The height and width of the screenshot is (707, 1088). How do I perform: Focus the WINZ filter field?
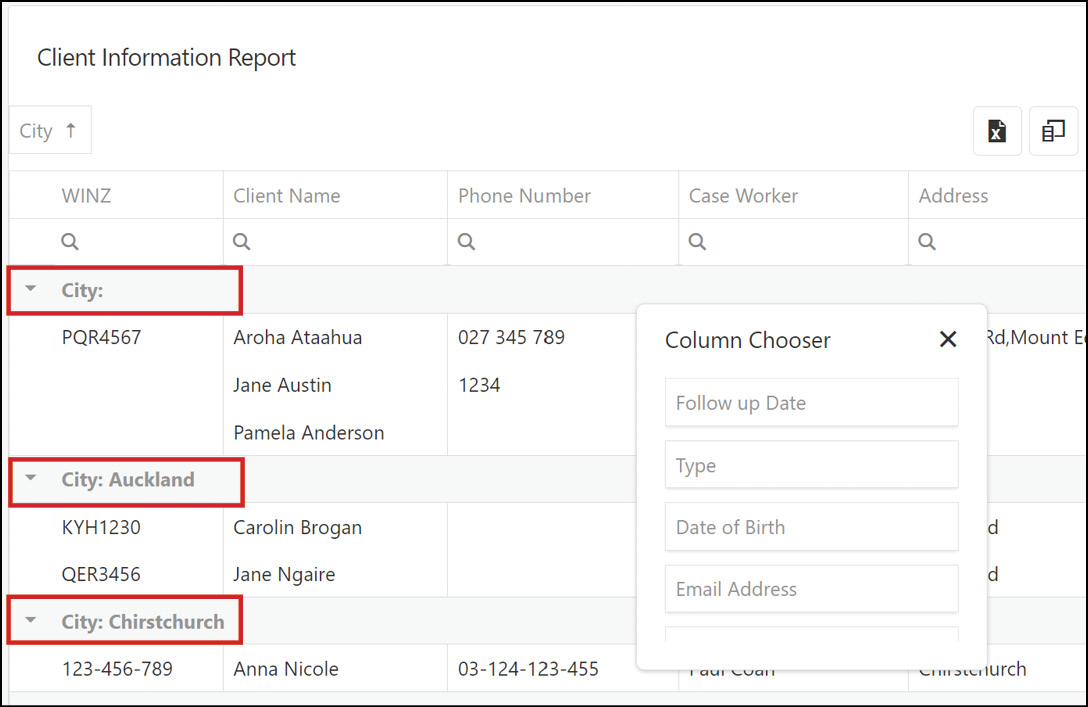[116, 241]
